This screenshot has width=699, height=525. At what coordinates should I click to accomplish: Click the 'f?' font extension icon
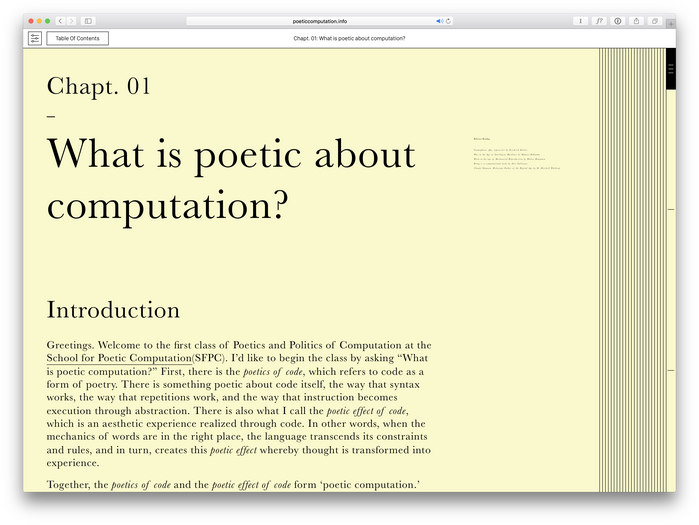coord(599,21)
